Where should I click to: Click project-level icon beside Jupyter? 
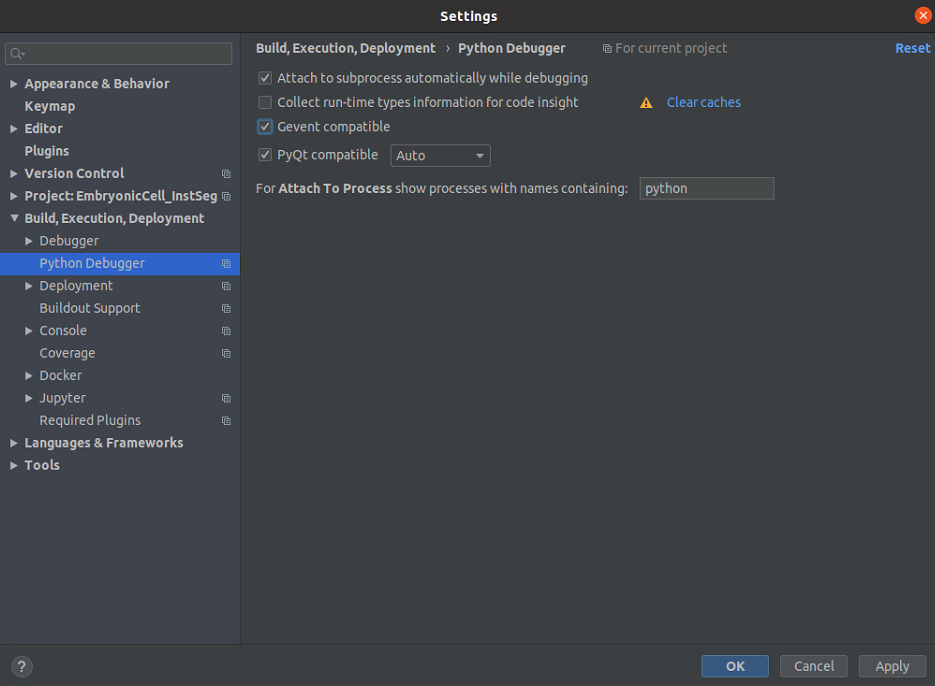226,399
